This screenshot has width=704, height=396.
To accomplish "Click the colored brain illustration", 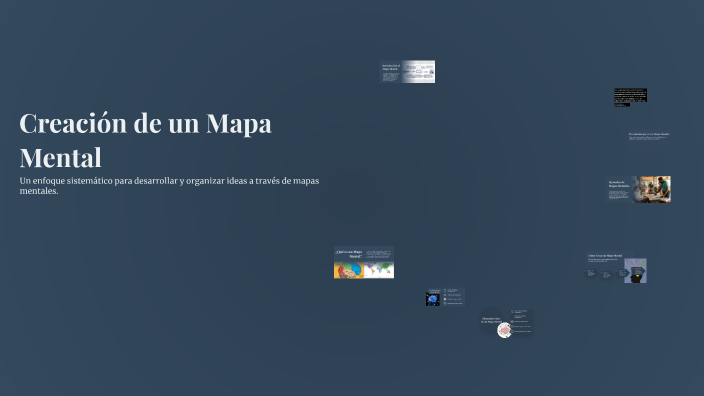I will point(349,270).
